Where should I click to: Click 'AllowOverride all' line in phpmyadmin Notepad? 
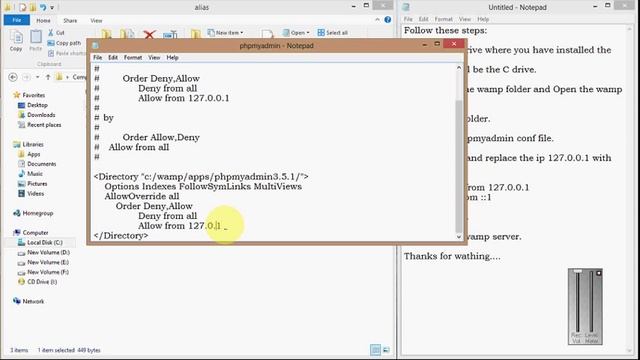[142, 196]
